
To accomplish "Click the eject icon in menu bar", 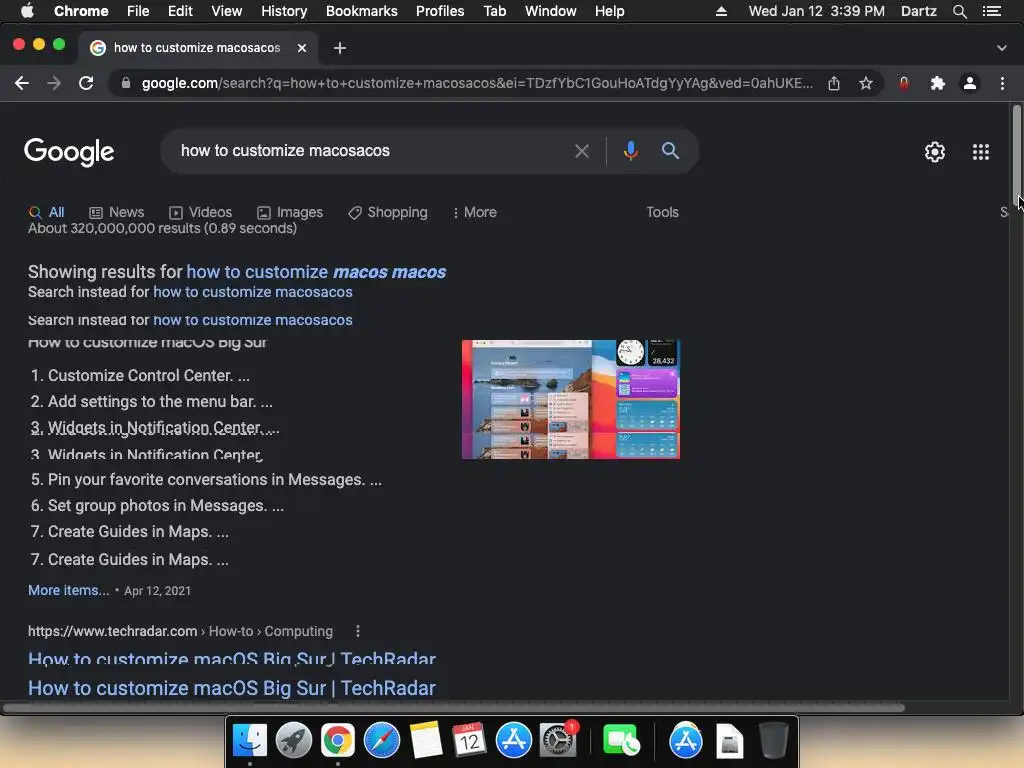I will (721, 11).
